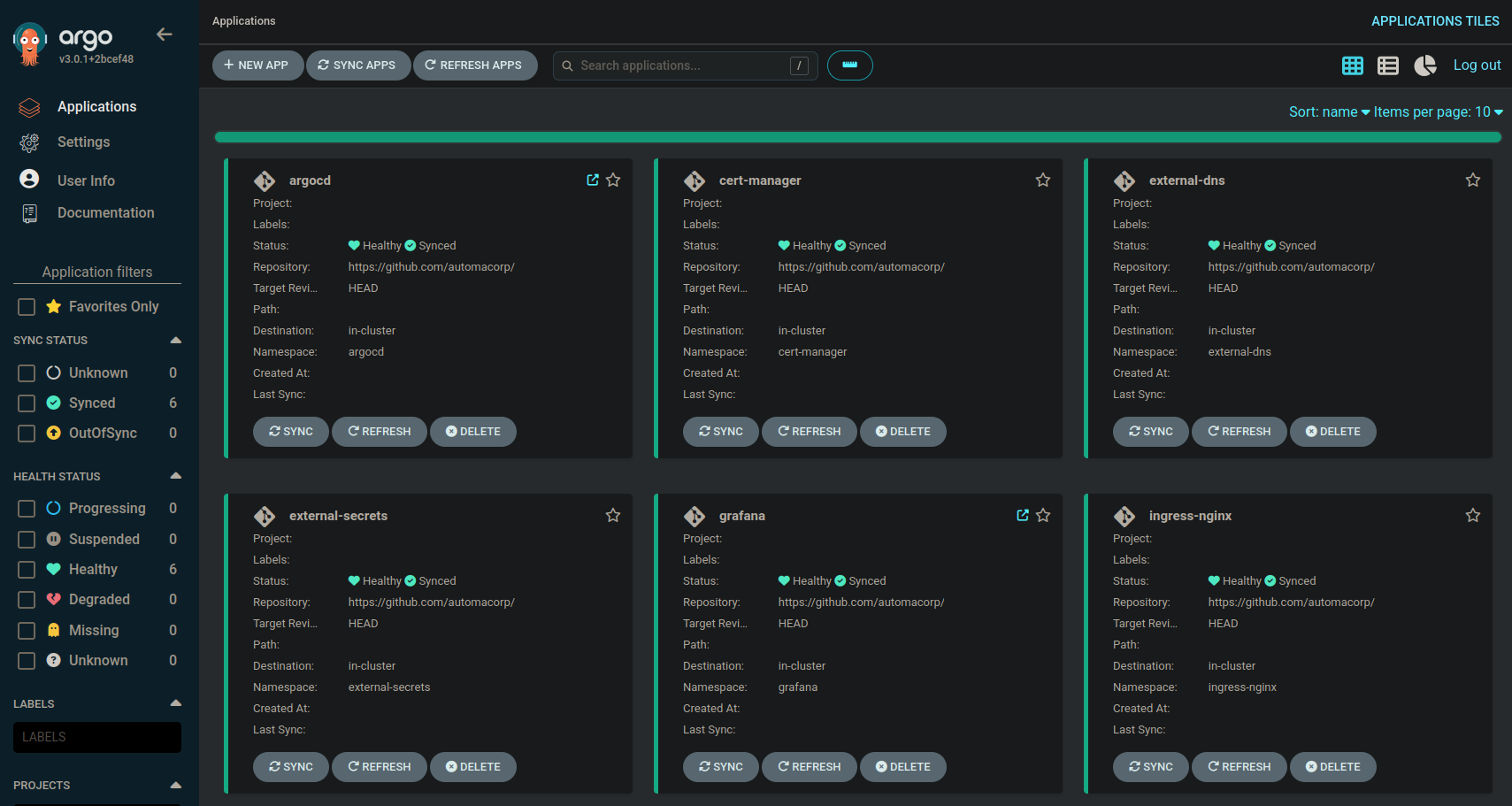Click the Settings gears icon in sidebar
This screenshot has width=1512, height=806.
coord(29,142)
